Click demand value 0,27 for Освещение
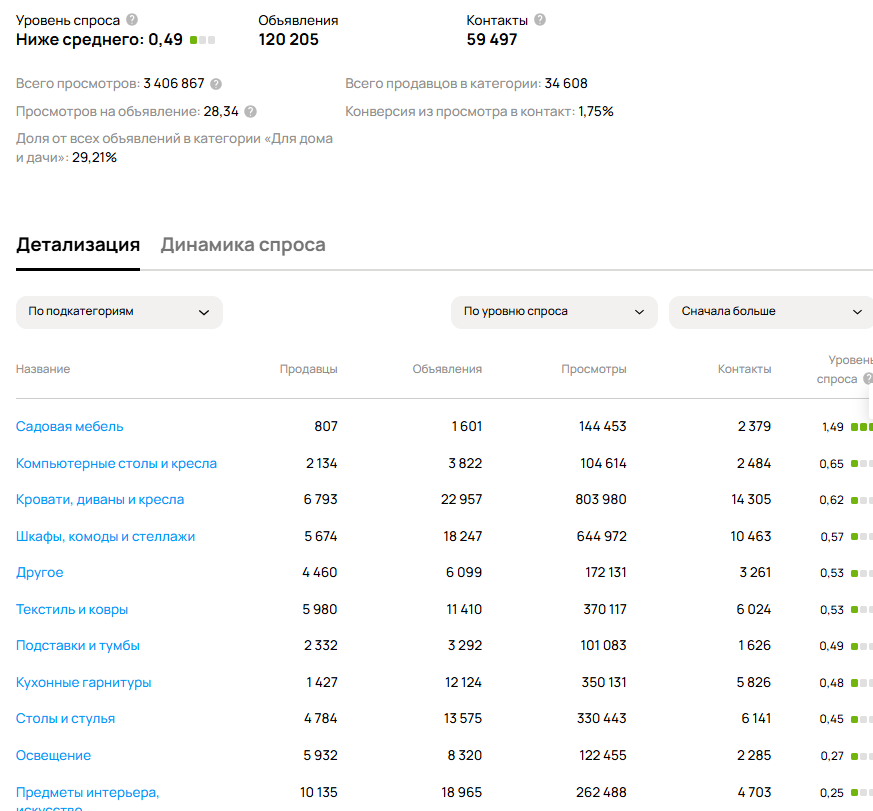 point(832,756)
